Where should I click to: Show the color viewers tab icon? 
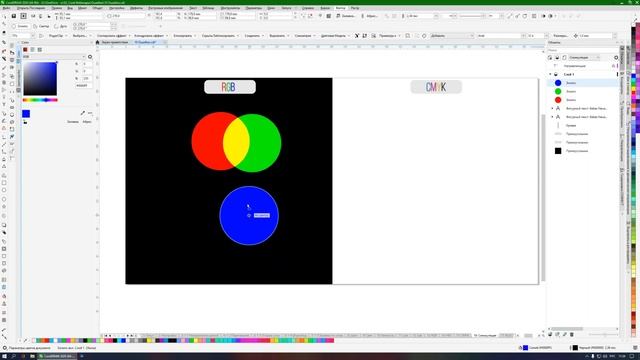[25, 49]
